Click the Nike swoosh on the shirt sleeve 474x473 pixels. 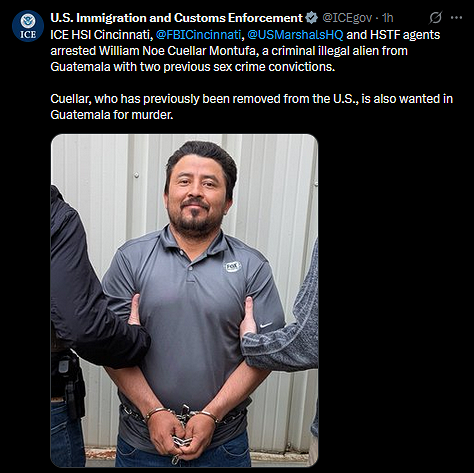point(266,324)
